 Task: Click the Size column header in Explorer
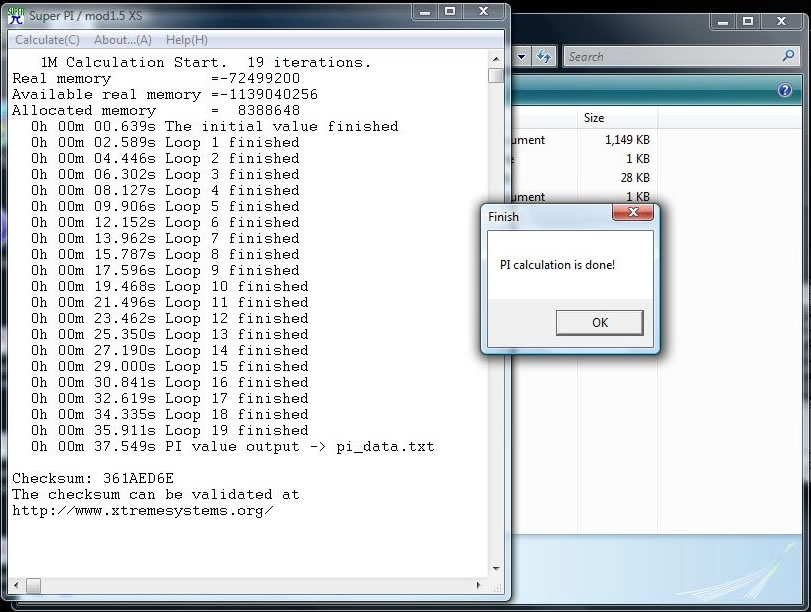617,118
